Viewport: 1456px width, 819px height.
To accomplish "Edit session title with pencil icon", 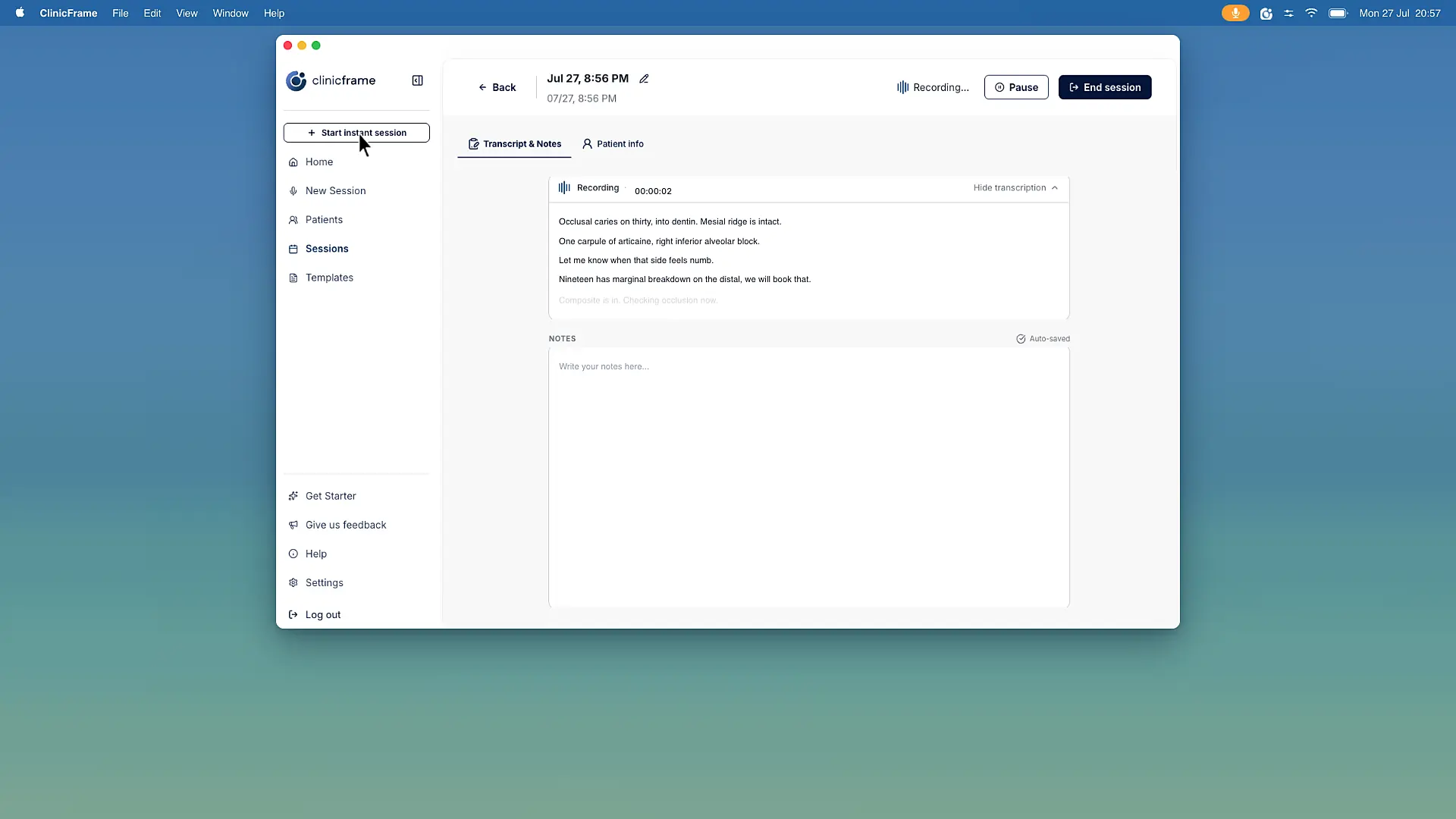I will [644, 79].
